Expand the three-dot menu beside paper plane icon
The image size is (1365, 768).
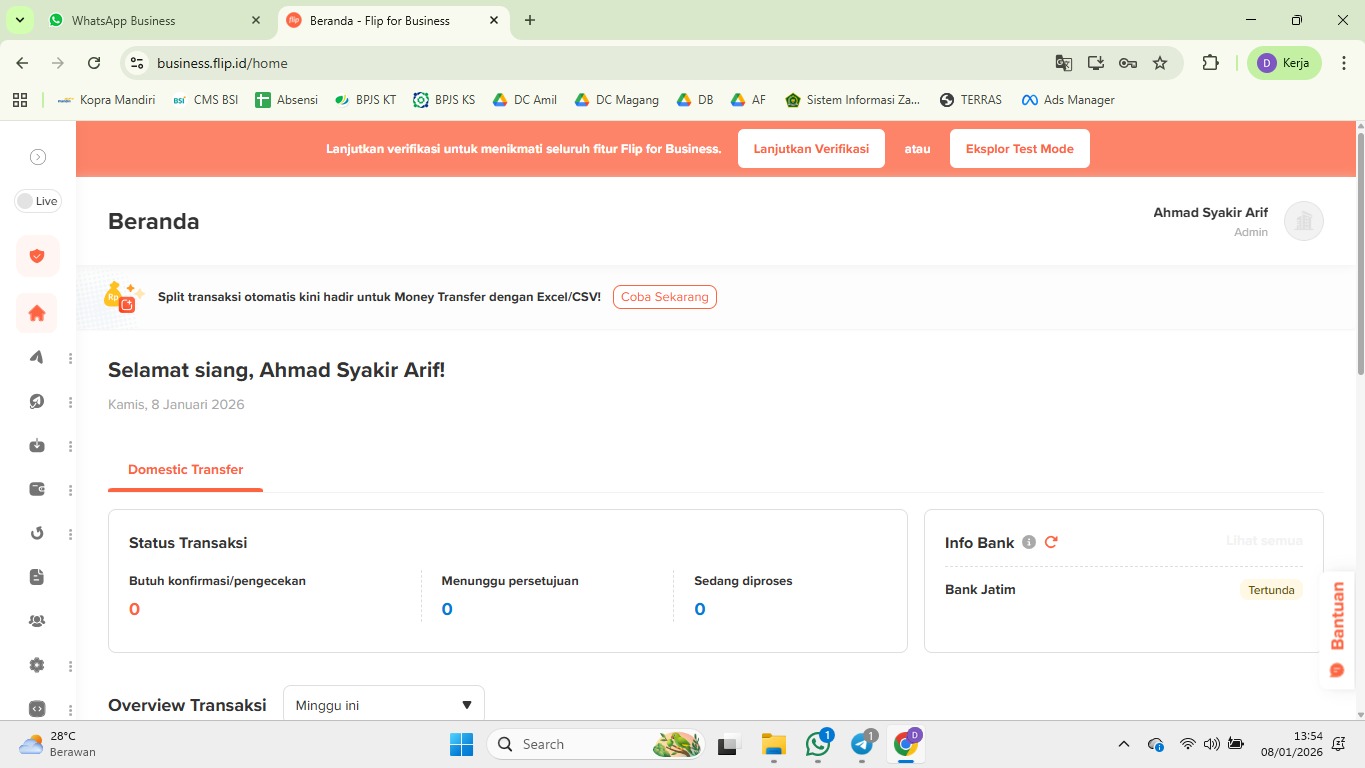click(70, 358)
